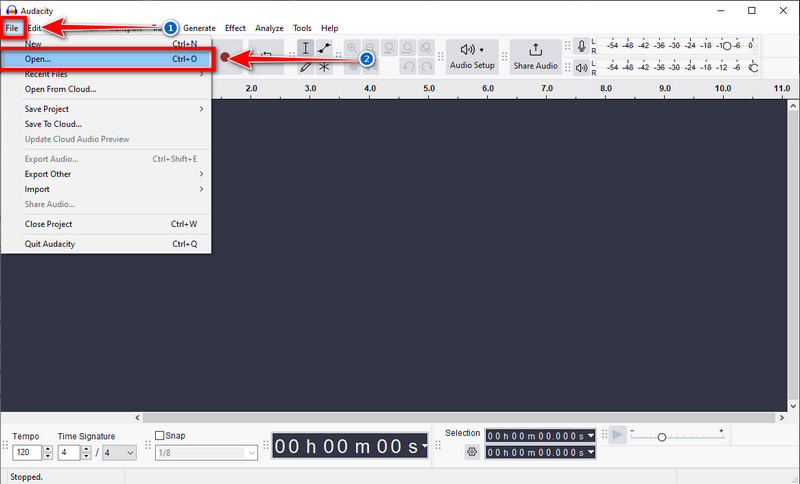The image size is (800, 484).
Task: Increase tempo with the up stepper arrow
Action: (48, 449)
